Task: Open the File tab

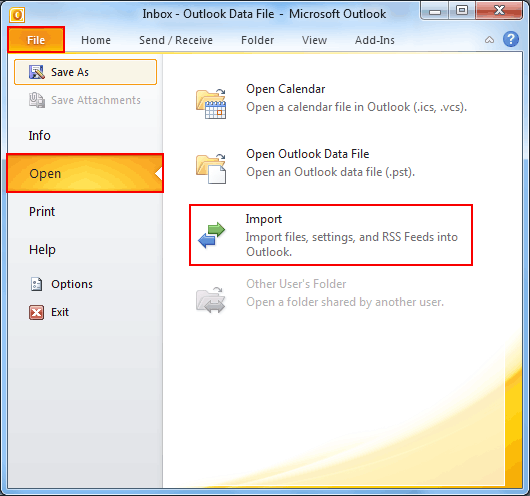Action: coord(36,40)
